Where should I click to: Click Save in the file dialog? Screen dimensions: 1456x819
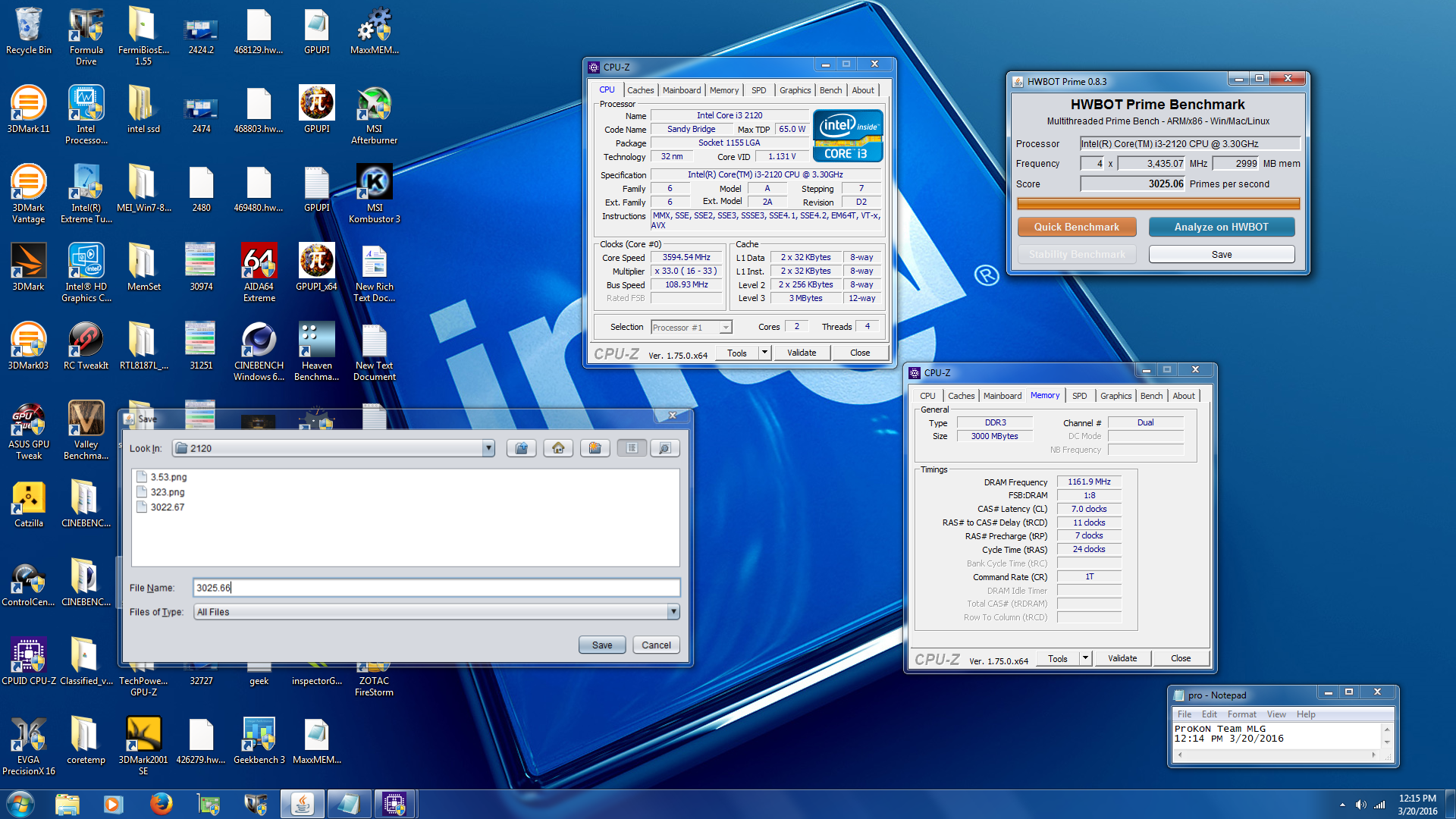(602, 645)
